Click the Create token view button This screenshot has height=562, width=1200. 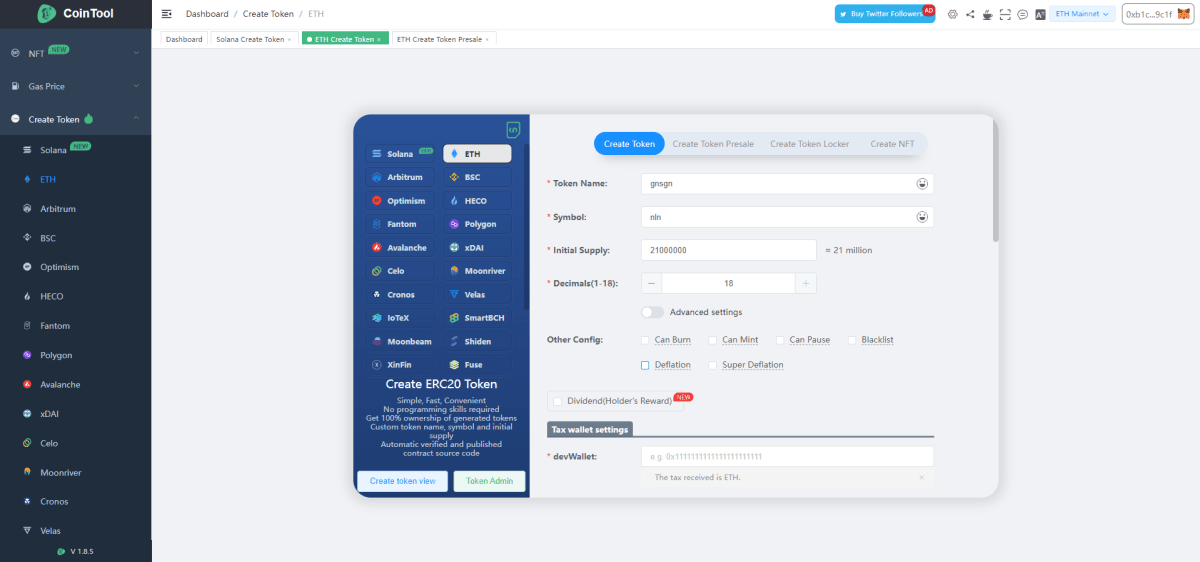(x=402, y=481)
